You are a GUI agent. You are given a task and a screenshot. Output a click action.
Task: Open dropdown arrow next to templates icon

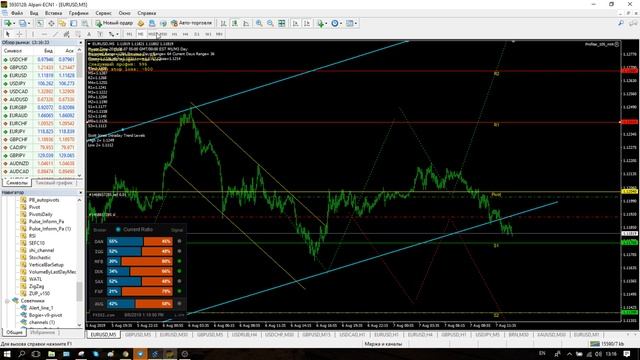tap(356, 23)
